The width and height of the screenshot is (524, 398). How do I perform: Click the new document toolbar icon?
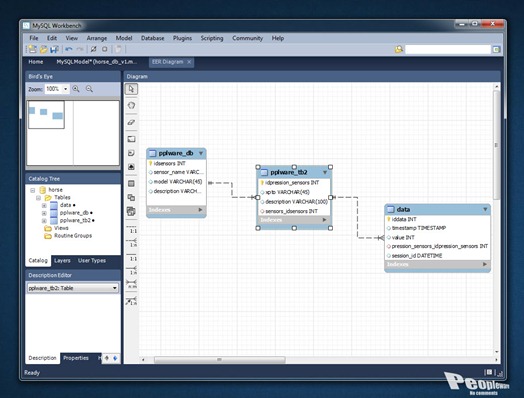click(x=32, y=49)
